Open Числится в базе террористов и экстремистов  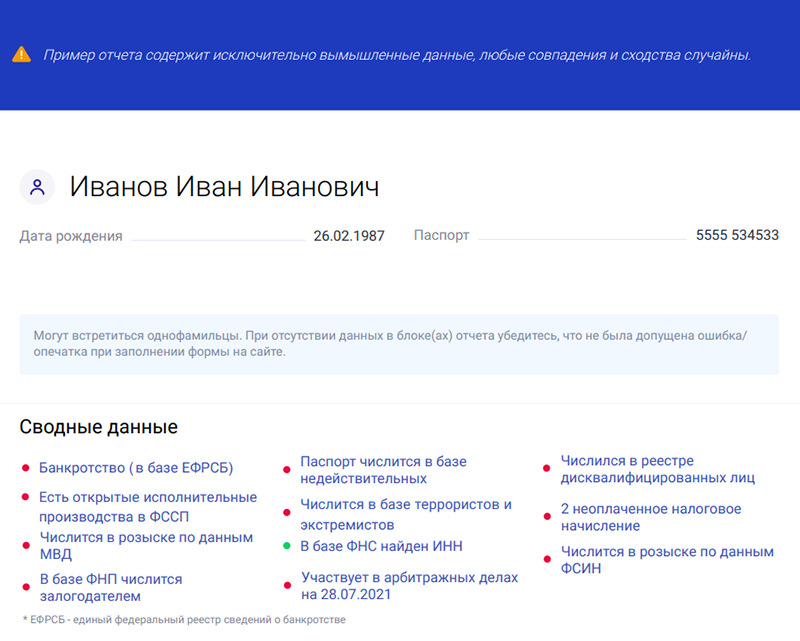click(406, 514)
